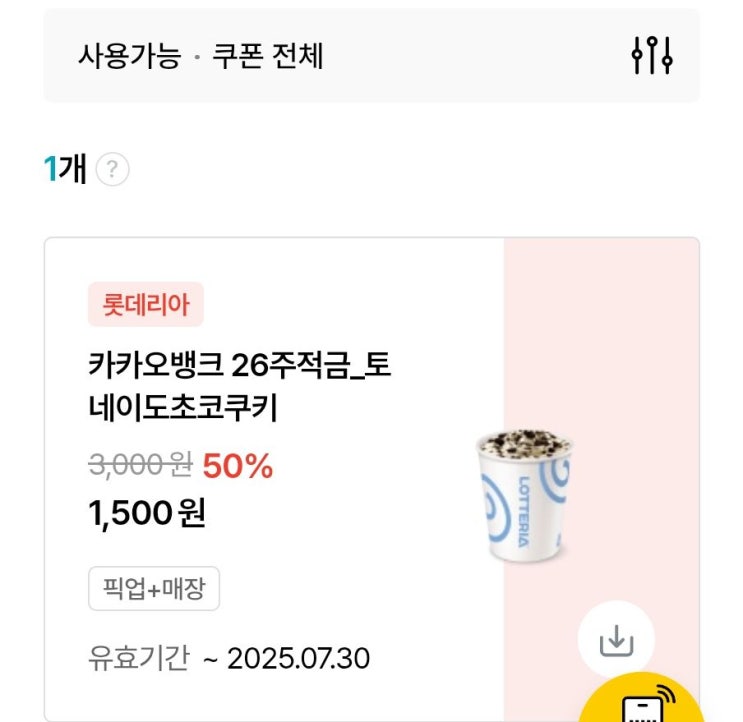Tap the 픽업+매장 label
743x722 pixels.
[154, 589]
